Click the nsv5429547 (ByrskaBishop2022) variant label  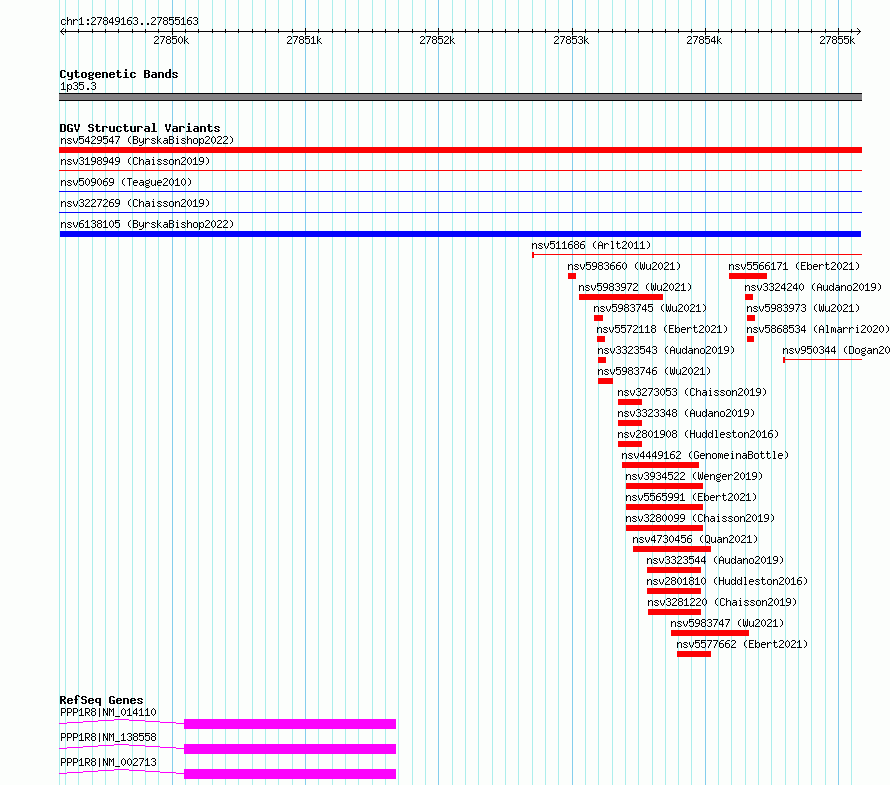click(x=147, y=140)
